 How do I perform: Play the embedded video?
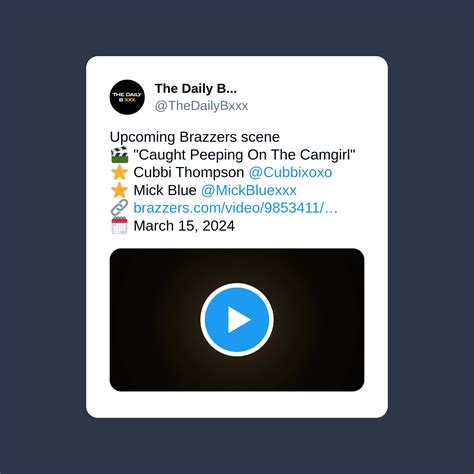[237, 319]
